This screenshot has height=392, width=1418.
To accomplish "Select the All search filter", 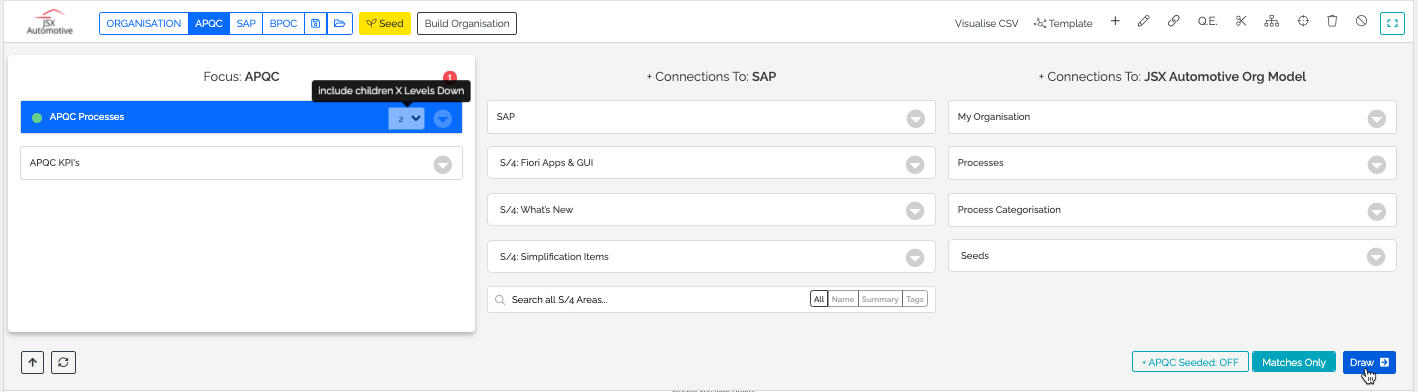I will click(x=819, y=299).
